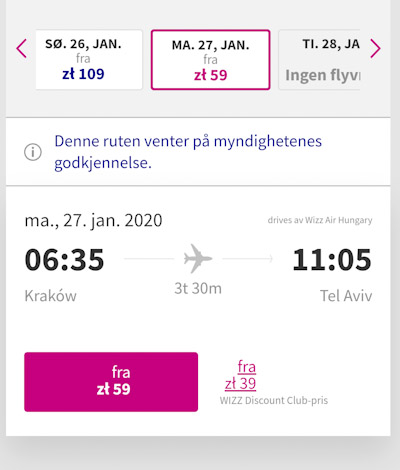
Task: Click the Tel Aviv destination label
Action: tap(346, 296)
